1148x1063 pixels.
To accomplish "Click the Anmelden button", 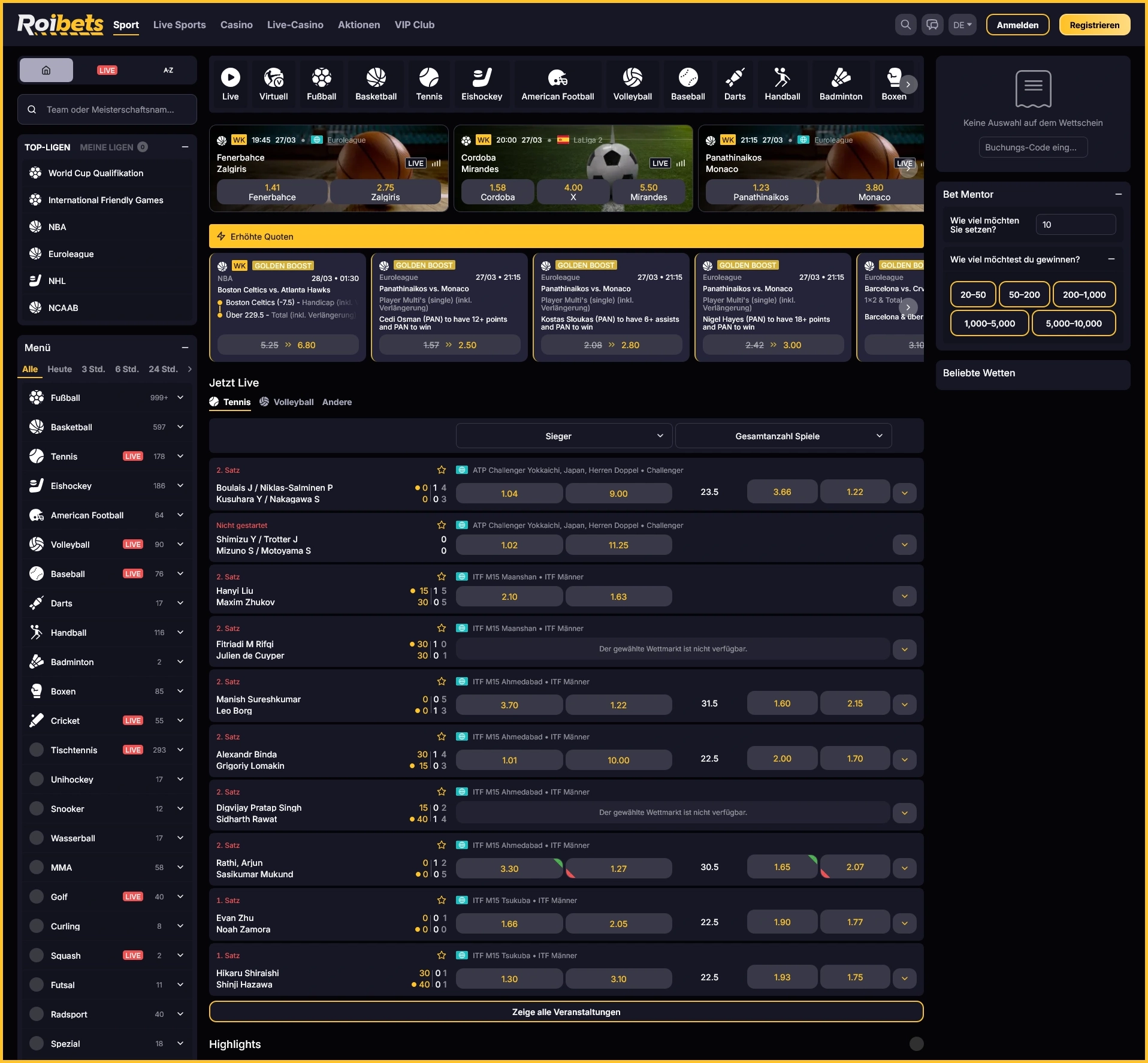I will point(1017,25).
